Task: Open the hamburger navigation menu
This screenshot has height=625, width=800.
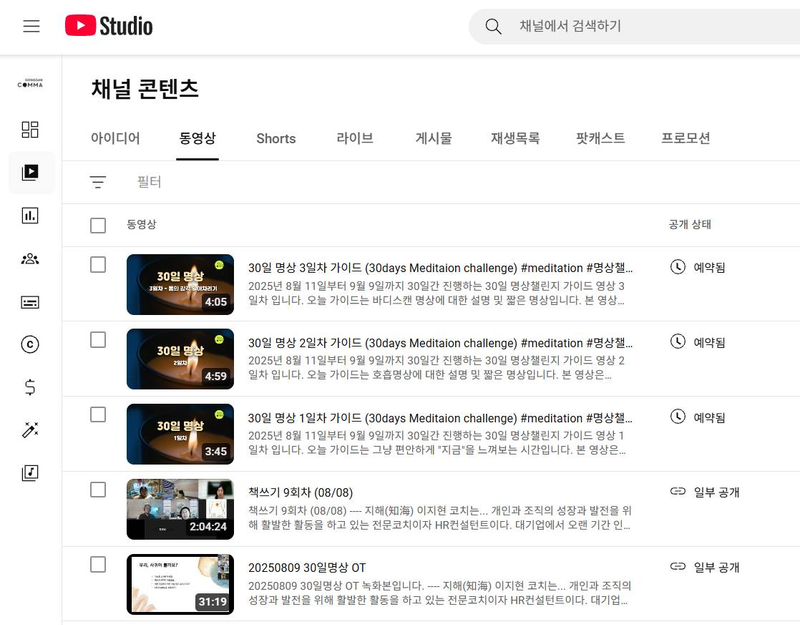Action: click(x=31, y=26)
